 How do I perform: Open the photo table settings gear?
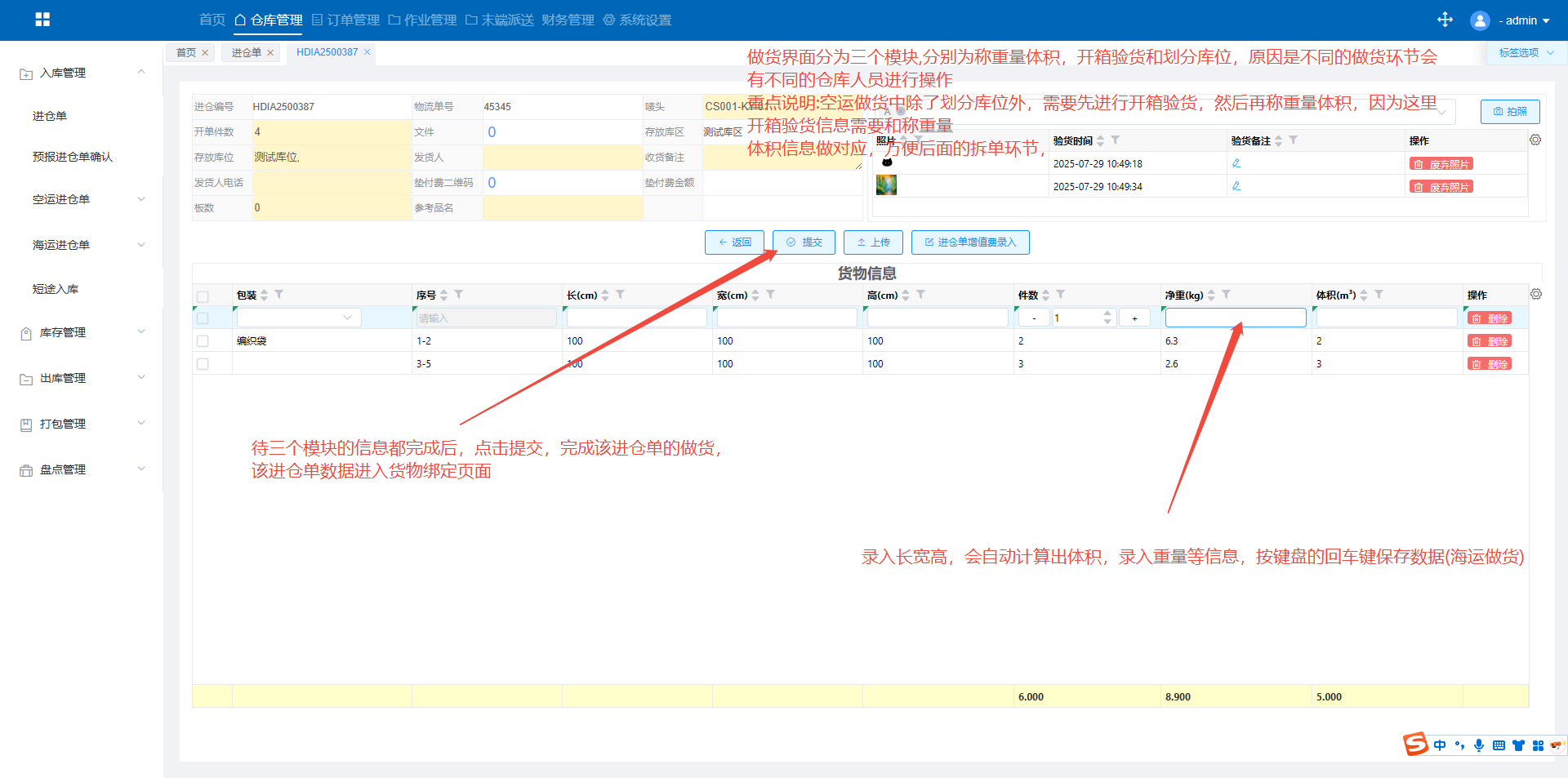[x=1535, y=140]
